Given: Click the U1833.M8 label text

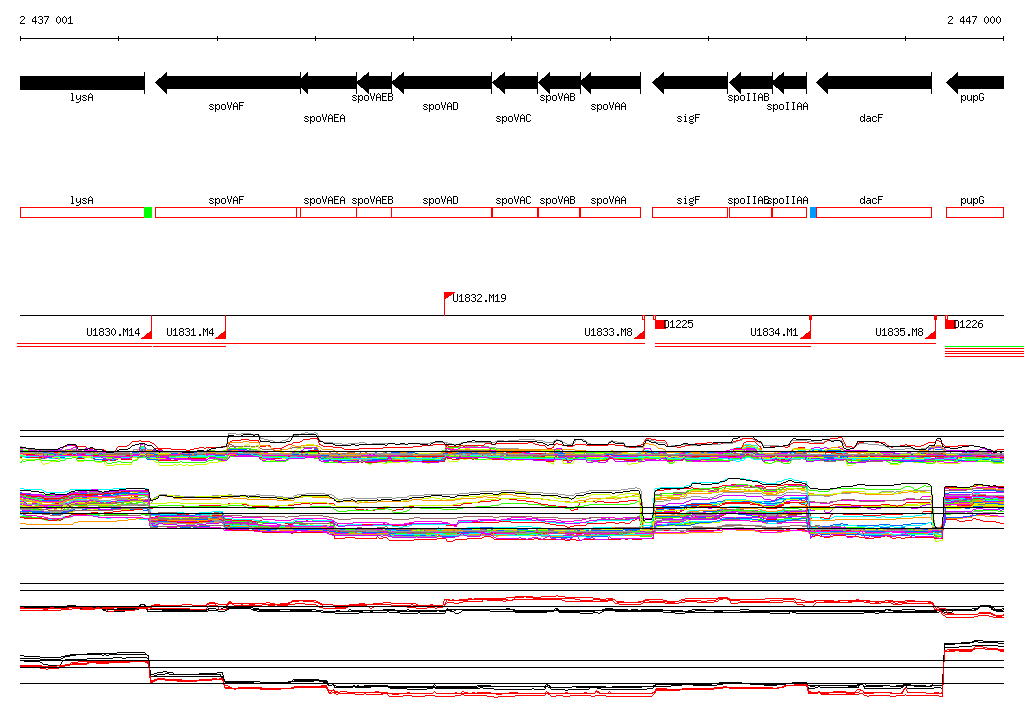Looking at the screenshot, I should [x=609, y=332].
